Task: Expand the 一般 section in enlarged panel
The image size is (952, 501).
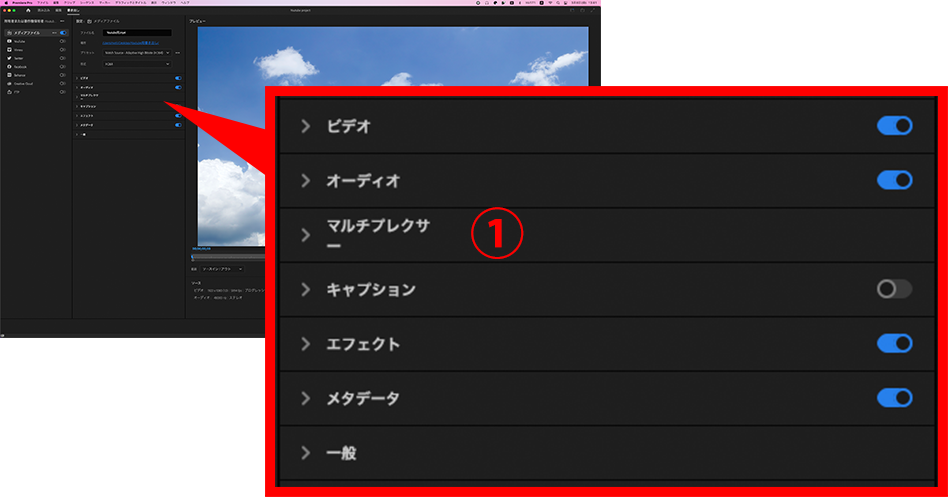Action: (305, 453)
